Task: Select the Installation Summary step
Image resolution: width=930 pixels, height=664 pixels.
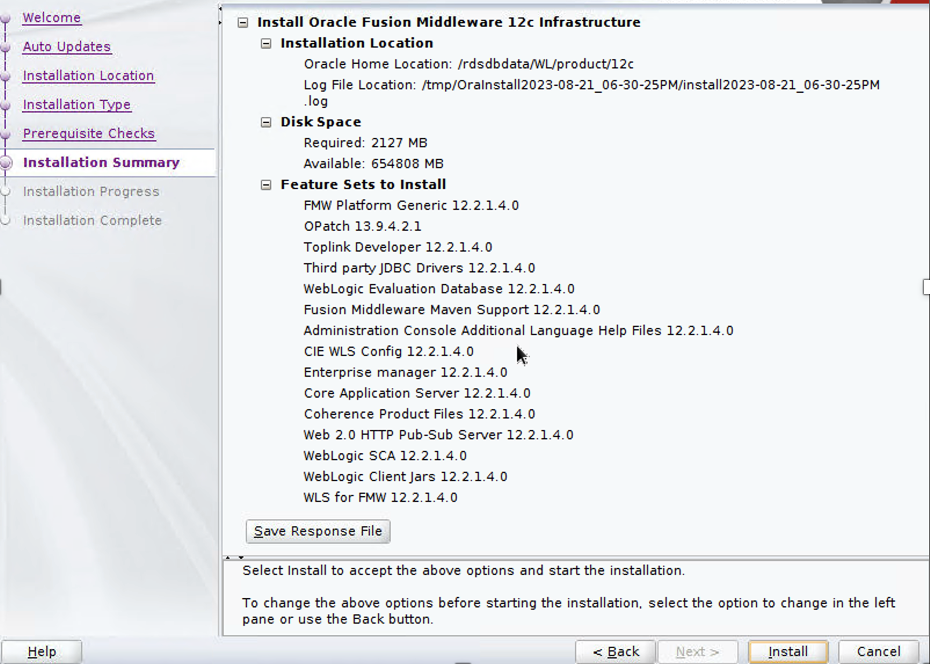Action: [x=101, y=162]
